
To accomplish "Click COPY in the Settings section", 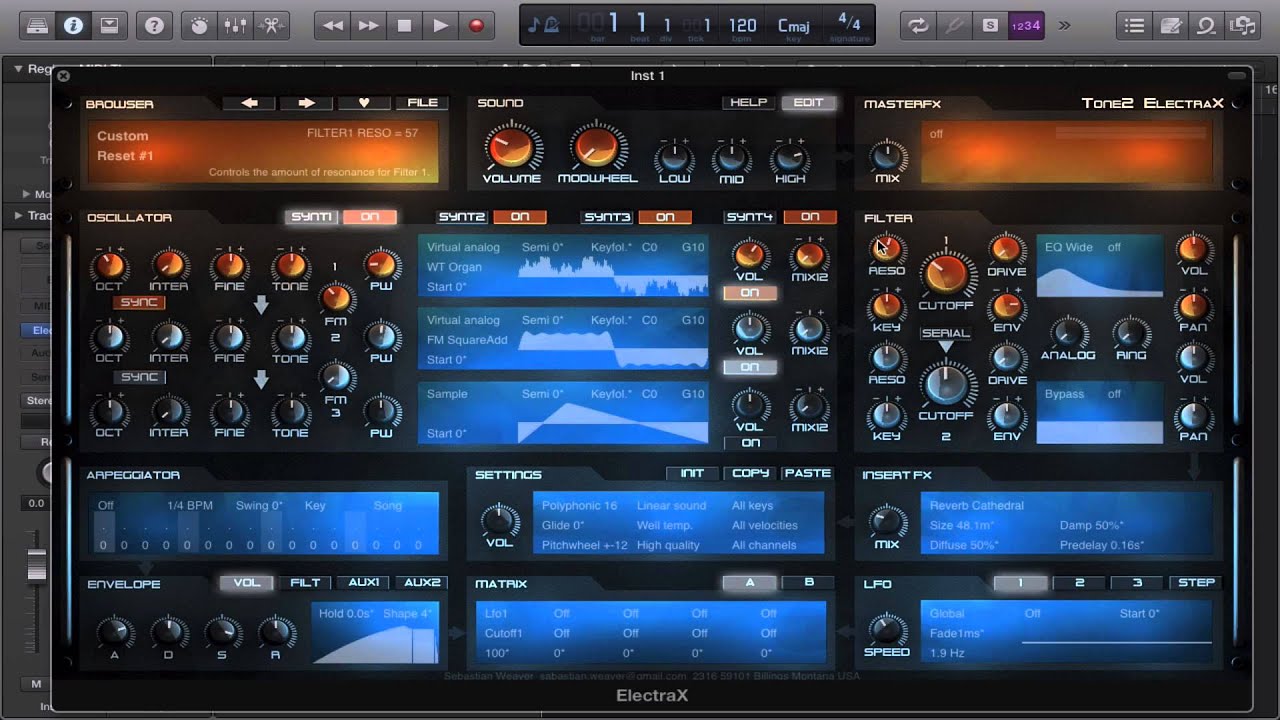I will [x=750, y=473].
